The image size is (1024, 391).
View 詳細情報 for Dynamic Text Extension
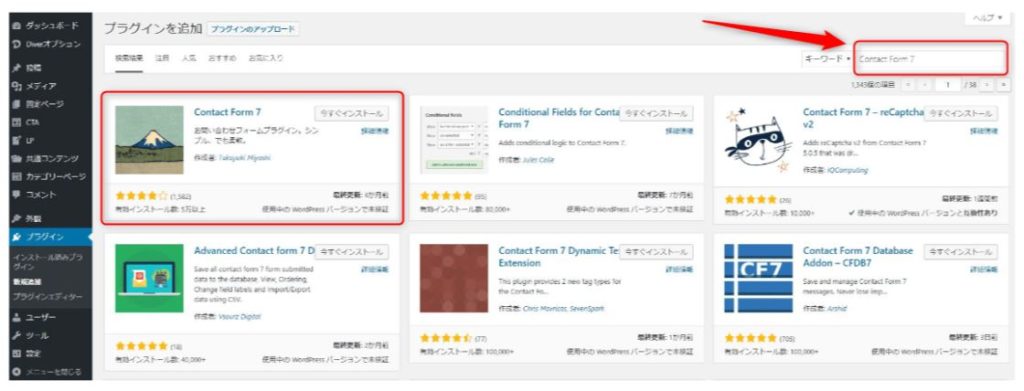(x=679, y=269)
